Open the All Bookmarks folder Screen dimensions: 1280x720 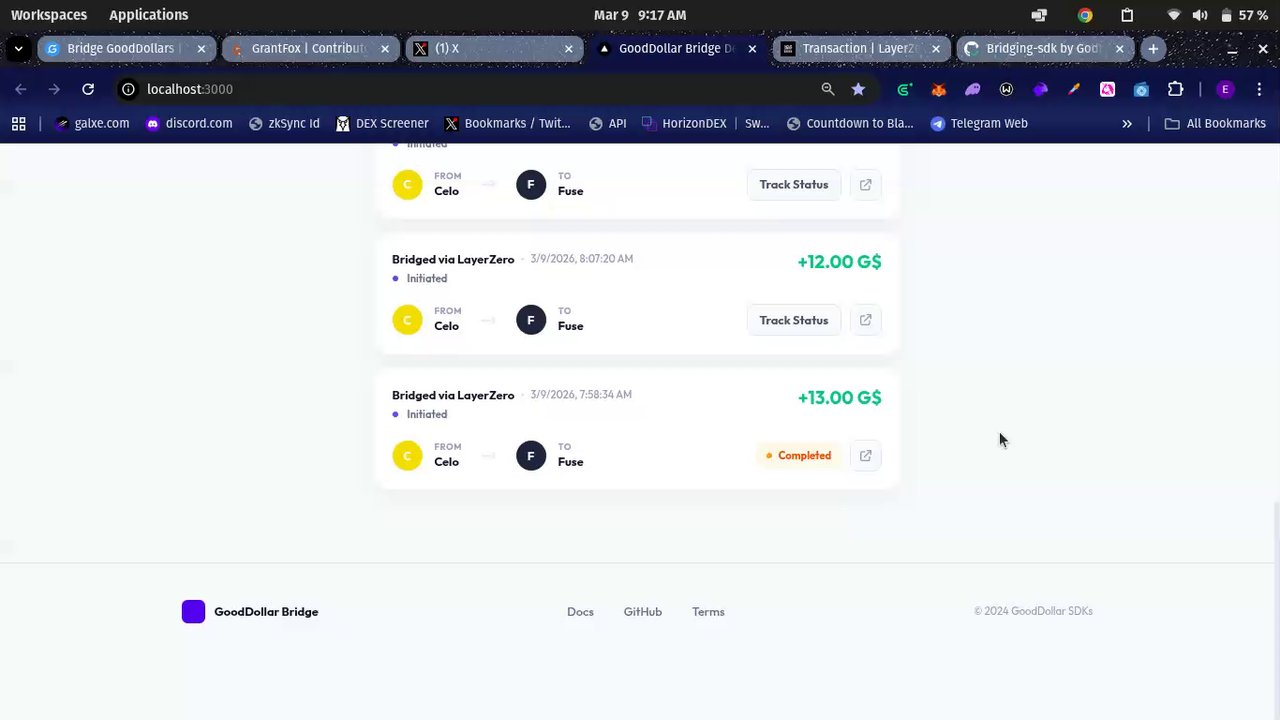(1215, 124)
